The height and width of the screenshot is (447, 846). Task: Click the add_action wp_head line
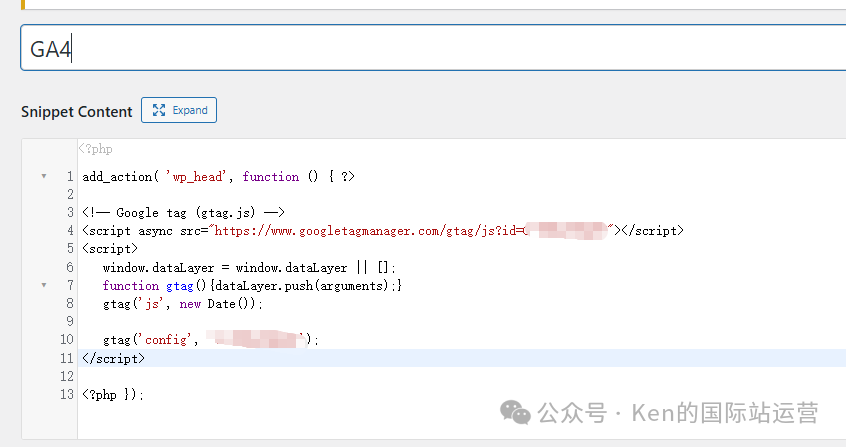click(219, 177)
